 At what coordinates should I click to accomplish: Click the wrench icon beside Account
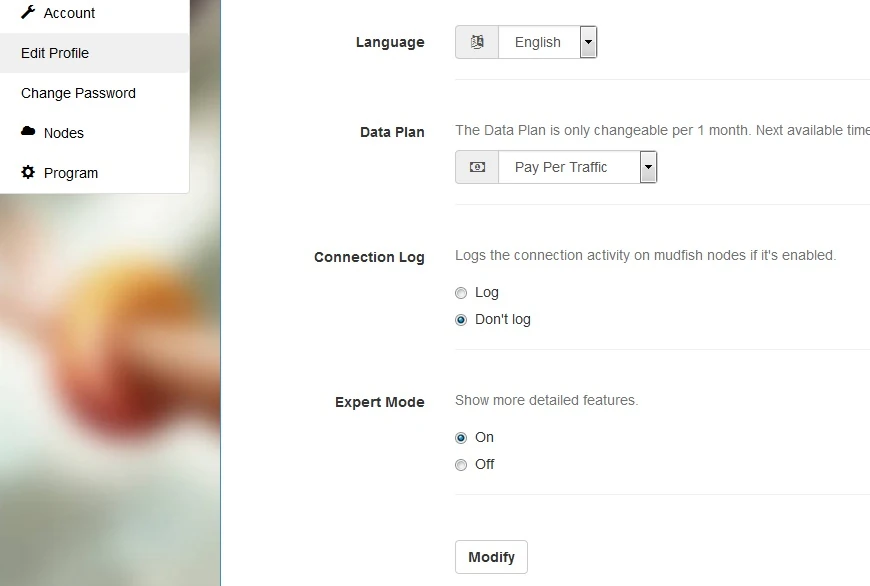[x=28, y=12]
